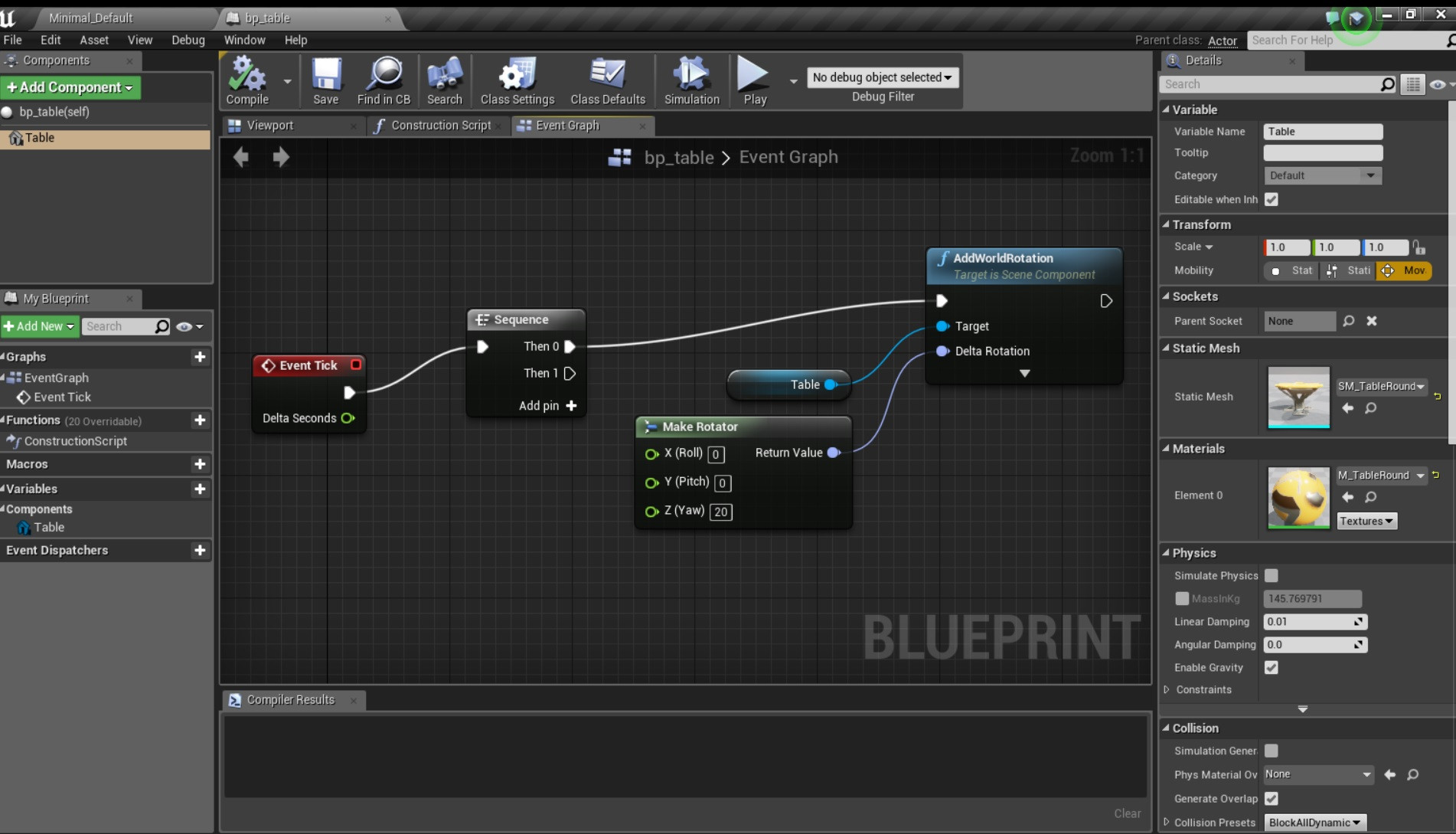
Task: Click the Play button
Action: coord(754,80)
